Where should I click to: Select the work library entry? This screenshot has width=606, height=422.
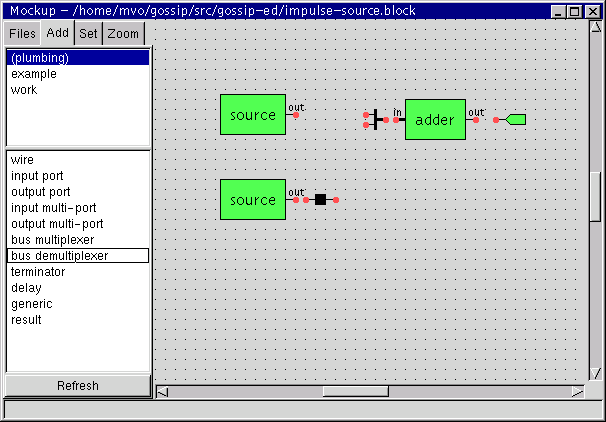click(78, 90)
